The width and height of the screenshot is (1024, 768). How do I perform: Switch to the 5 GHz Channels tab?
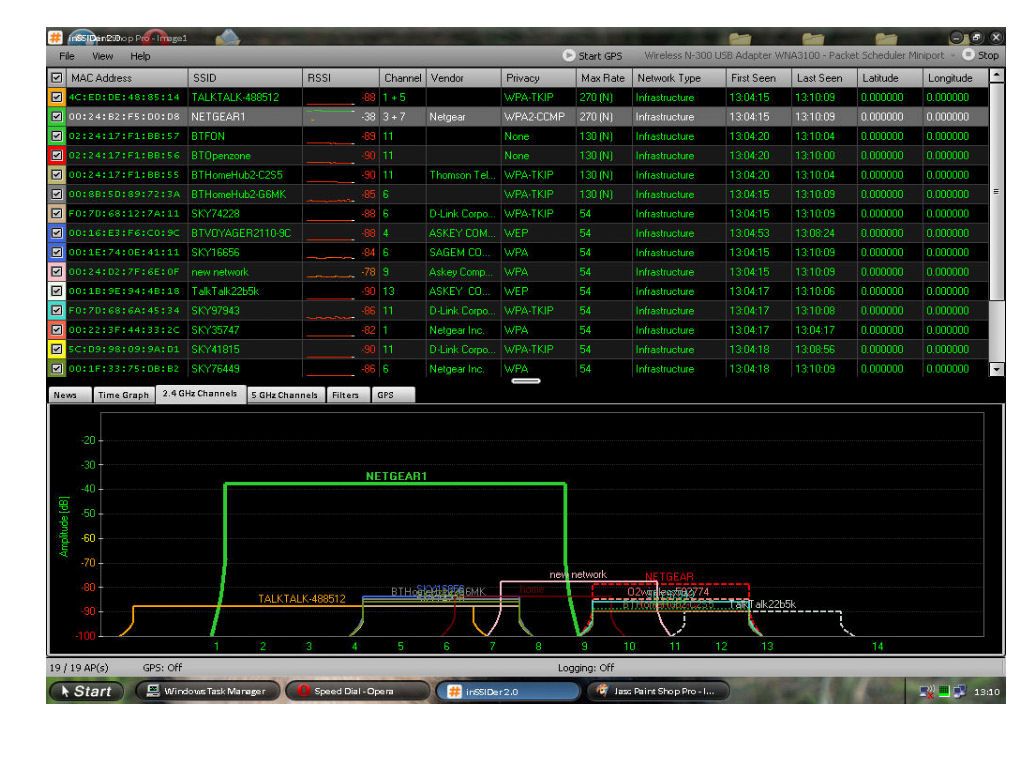coord(285,395)
